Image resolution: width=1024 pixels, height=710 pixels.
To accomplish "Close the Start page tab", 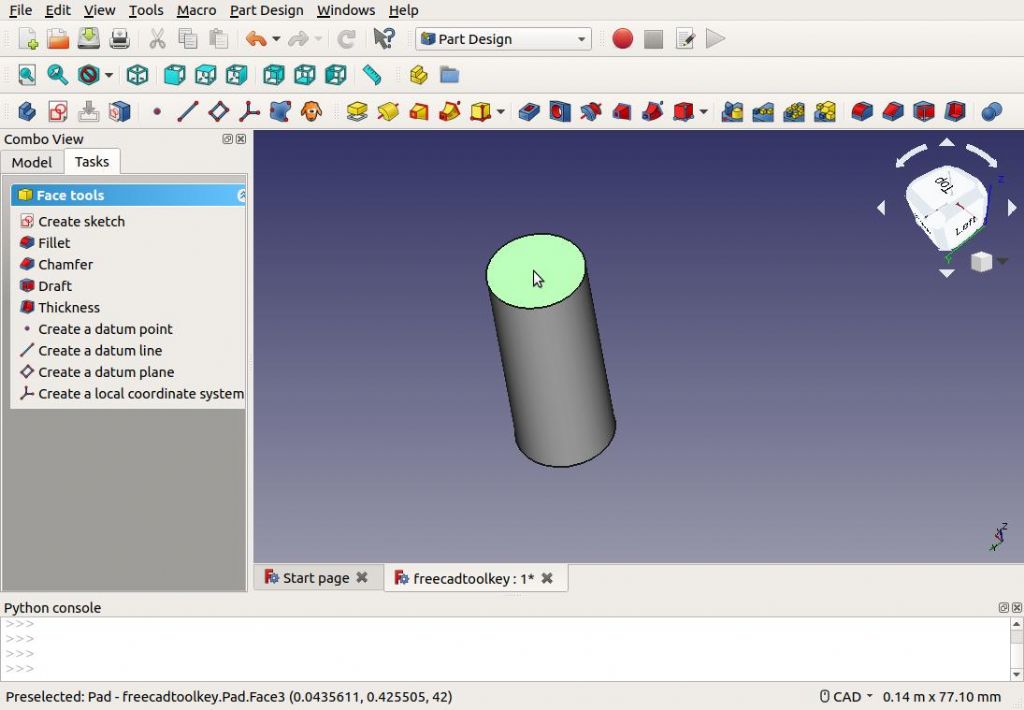I will pos(362,577).
